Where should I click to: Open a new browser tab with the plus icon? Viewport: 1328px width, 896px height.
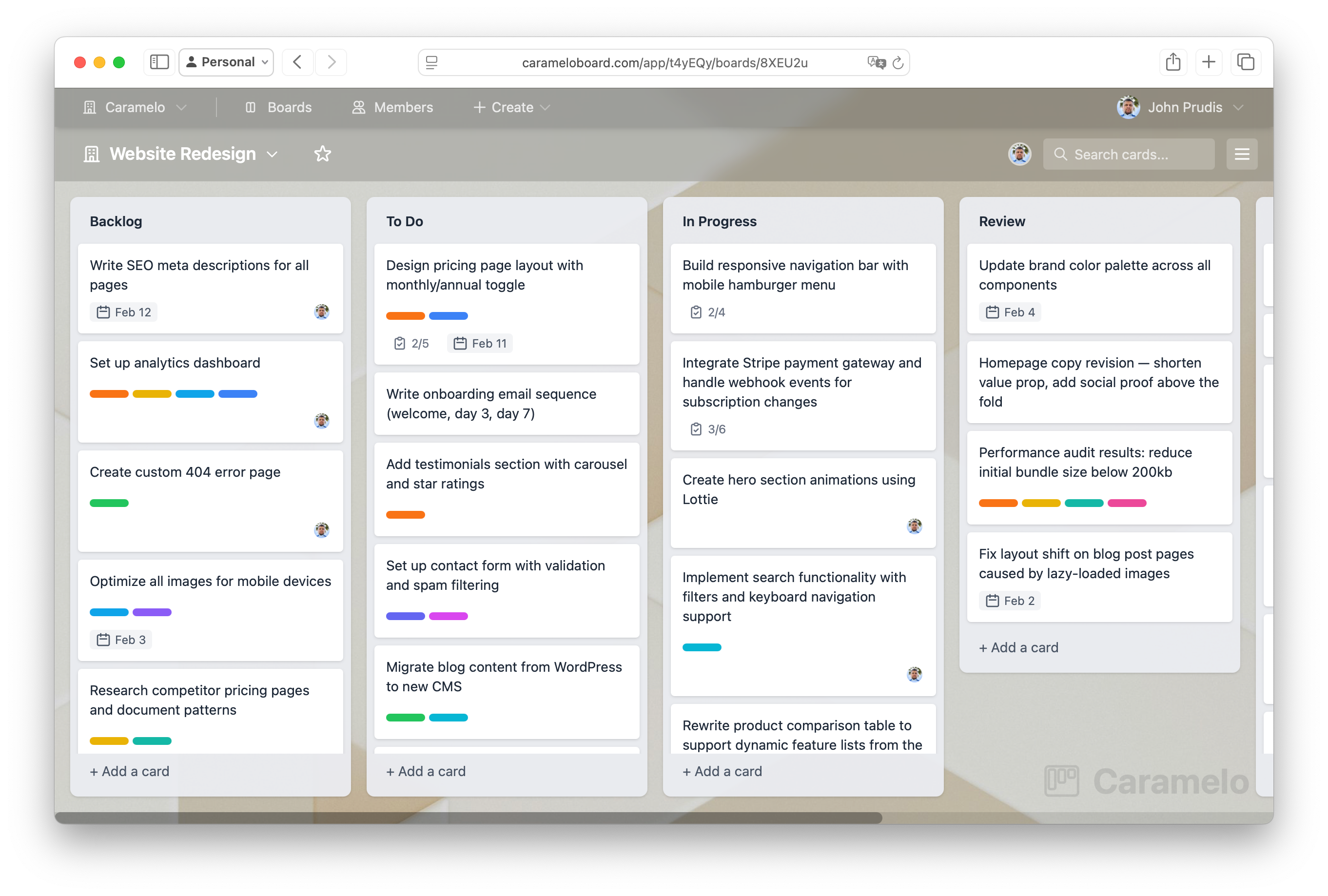click(1209, 62)
